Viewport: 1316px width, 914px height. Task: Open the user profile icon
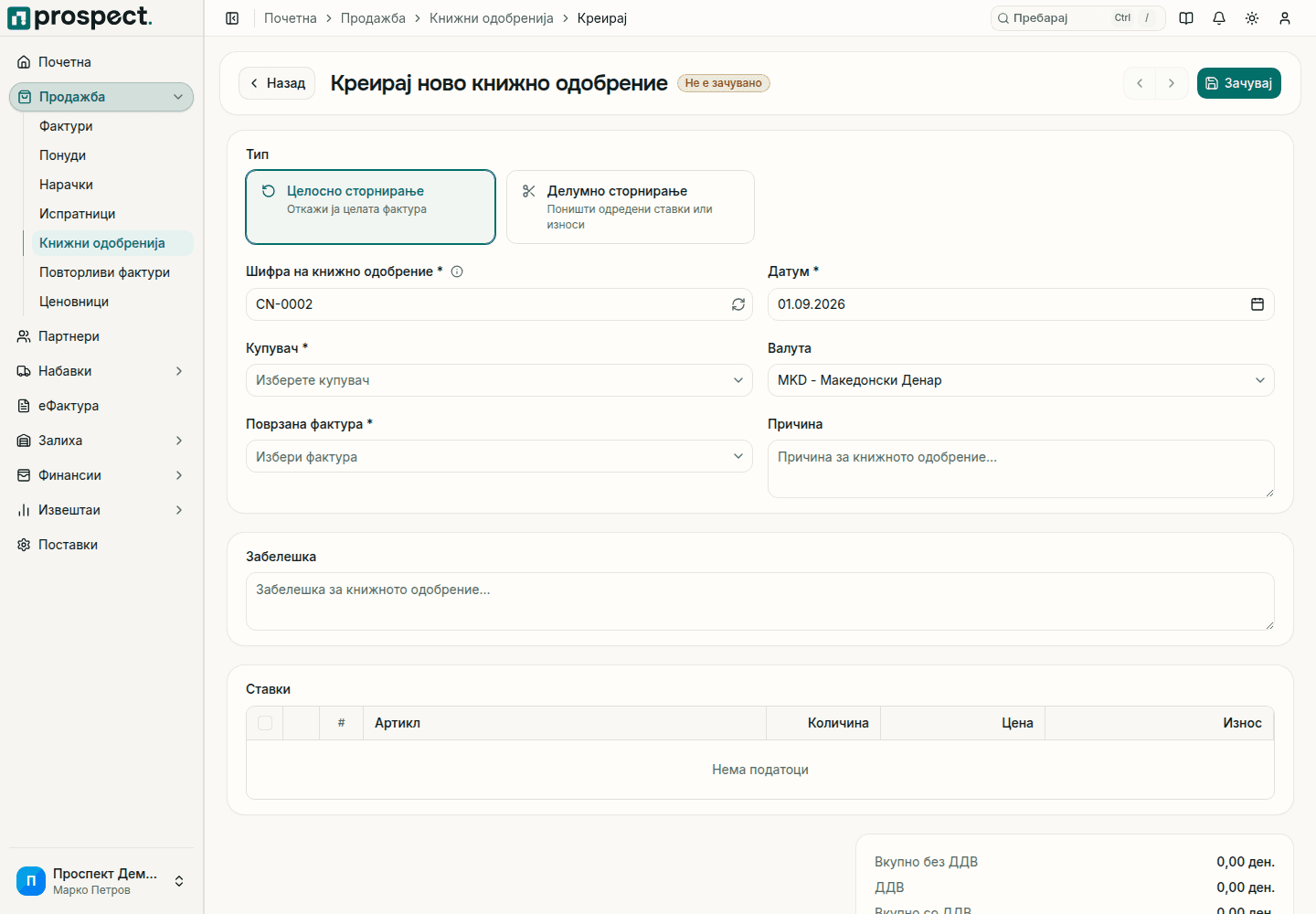click(1285, 18)
